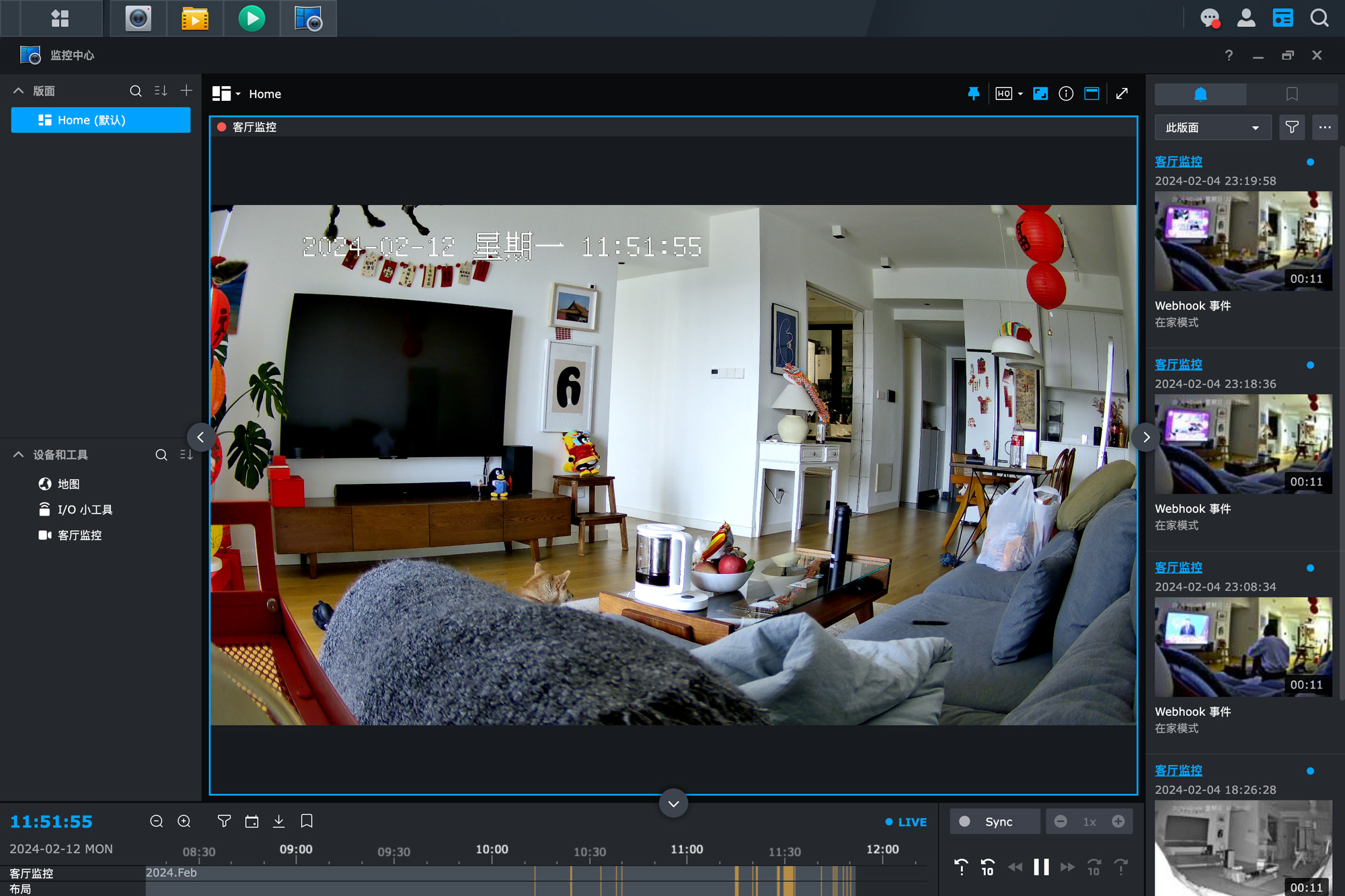The width and height of the screenshot is (1345, 896).
Task: Pin the layout toolbar
Action: 973,93
